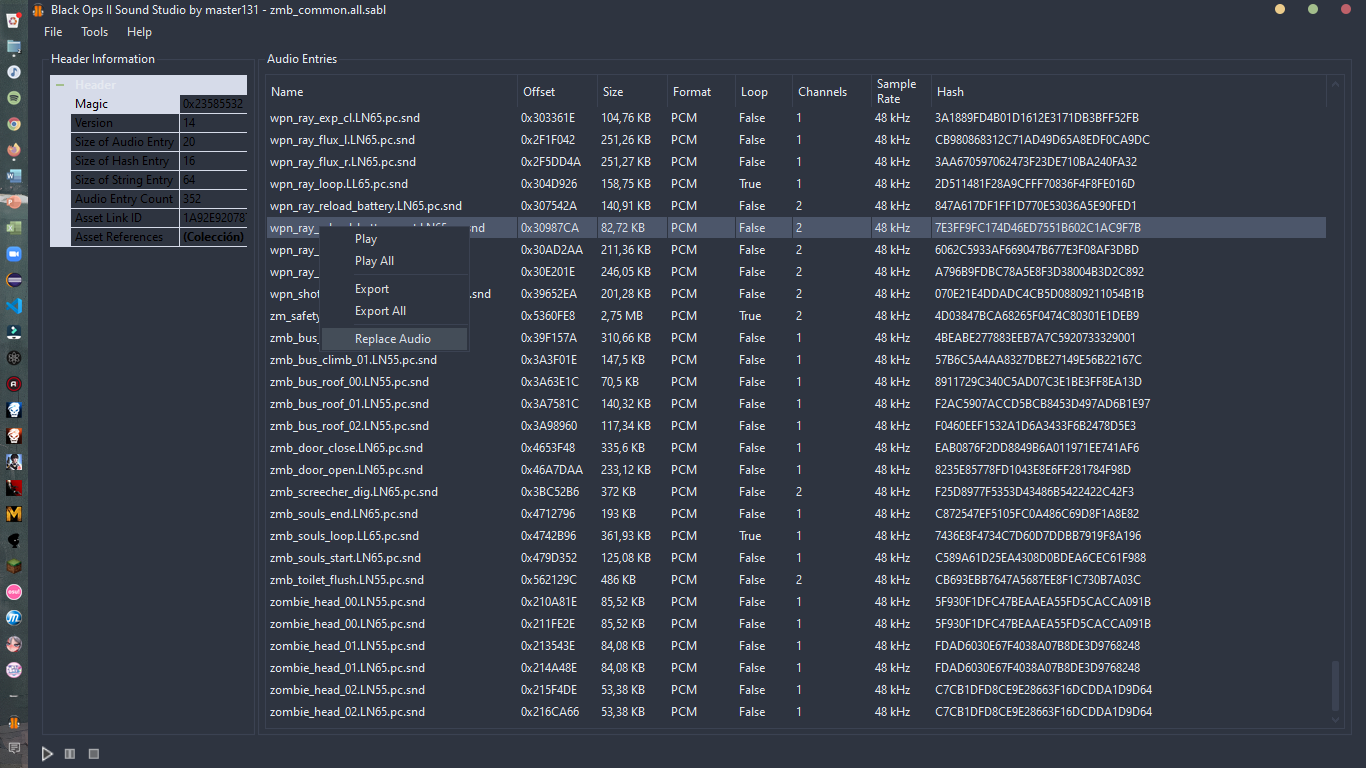Sort by the Offset column header
Screen dimensions: 1366x768
click(557, 92)
